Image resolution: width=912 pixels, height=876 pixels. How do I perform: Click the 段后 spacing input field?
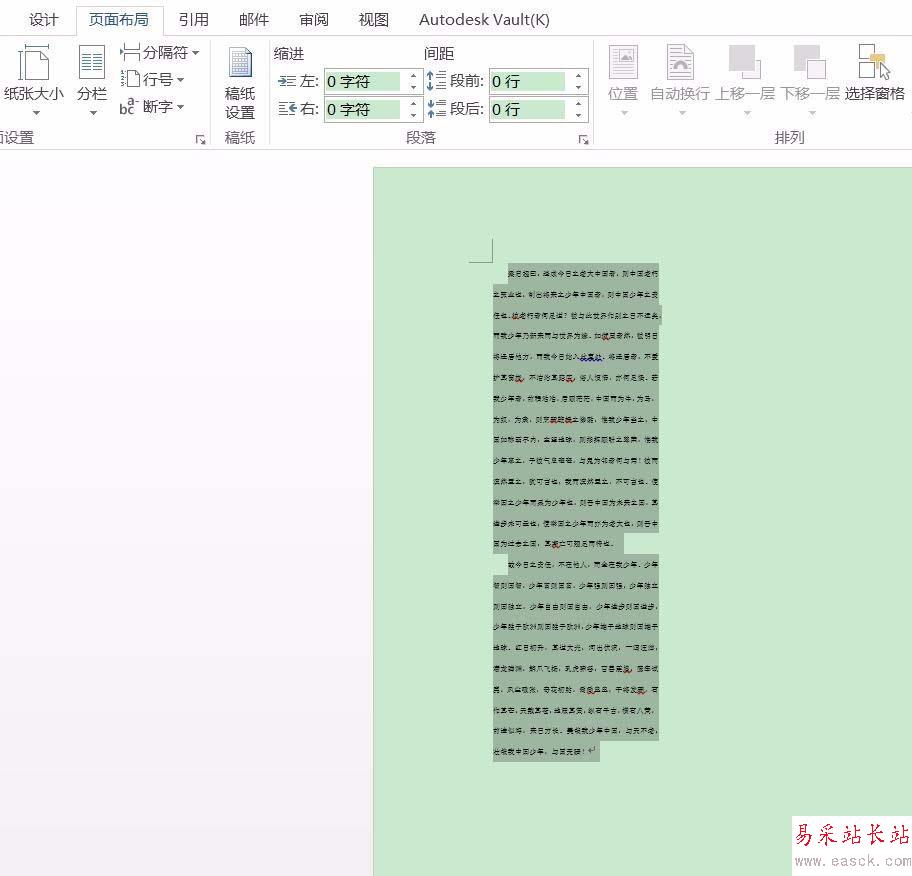click(528, 109)
